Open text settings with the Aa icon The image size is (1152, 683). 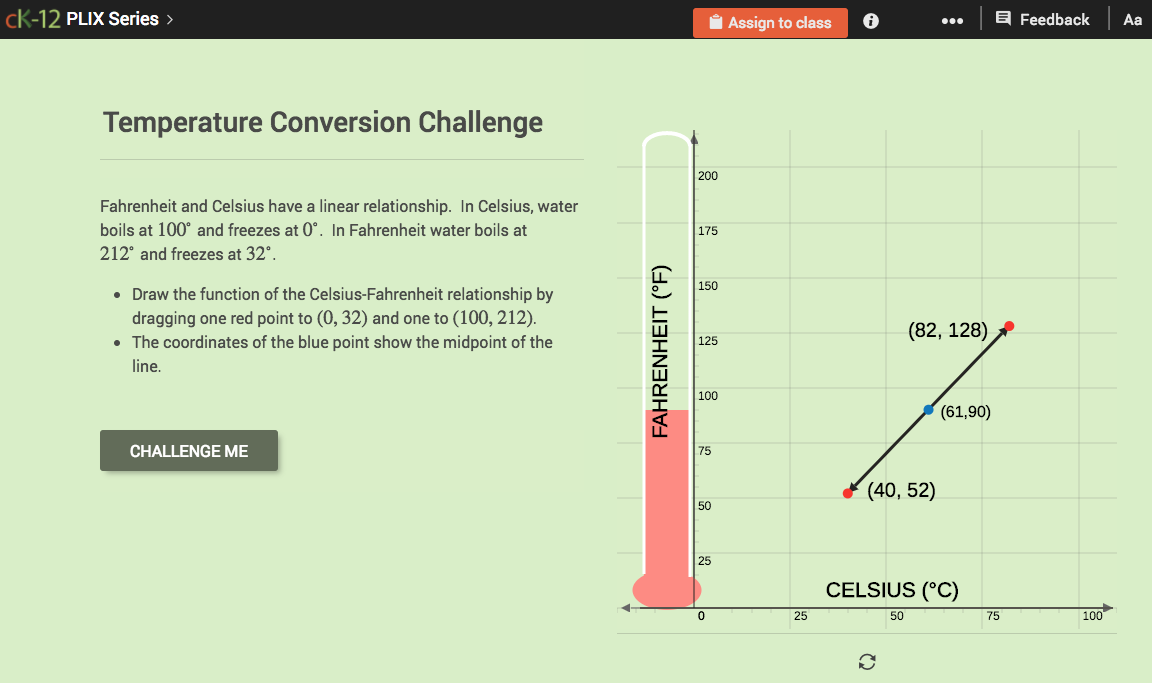pos(1133,19)
